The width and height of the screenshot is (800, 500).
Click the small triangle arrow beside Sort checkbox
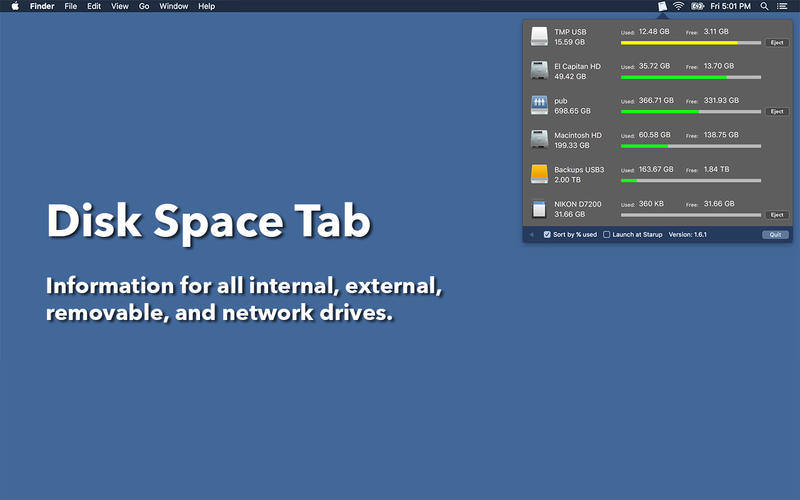(532, 234)
